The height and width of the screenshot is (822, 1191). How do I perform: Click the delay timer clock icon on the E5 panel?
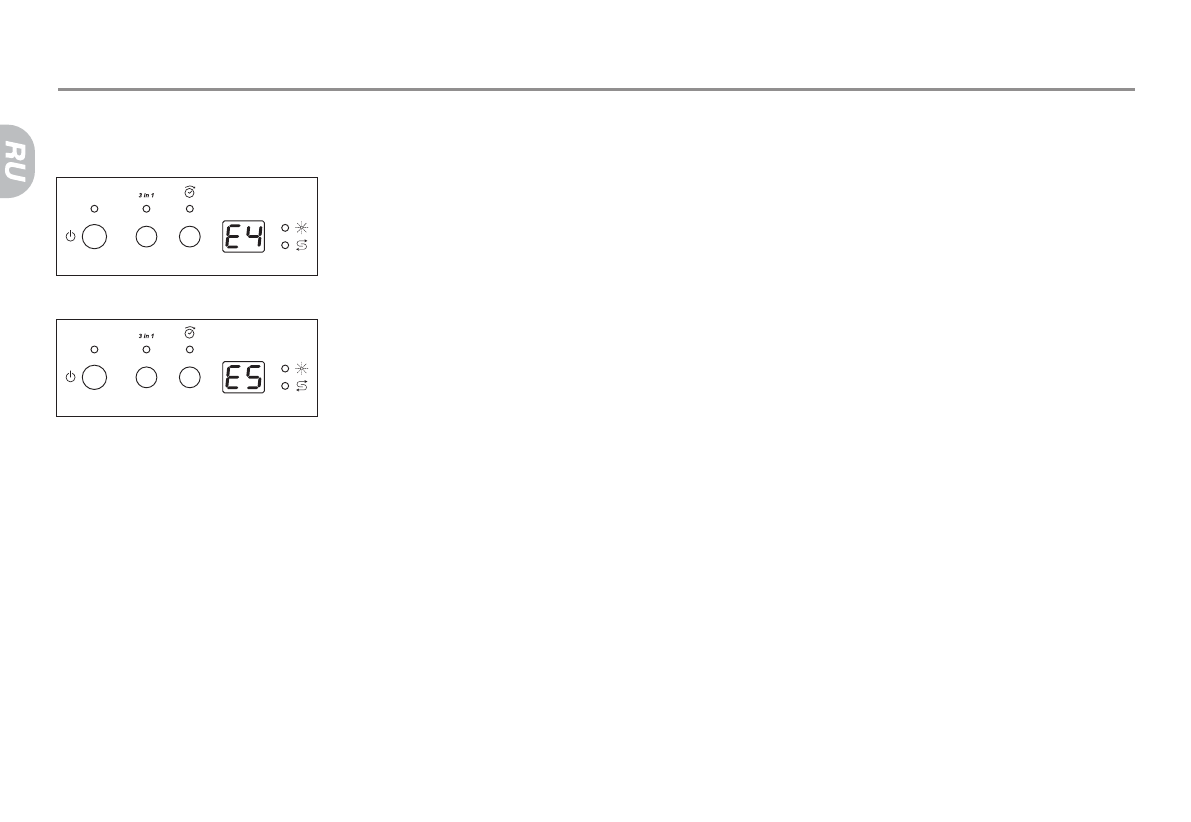pyautogui.click(x=190, y=332)
